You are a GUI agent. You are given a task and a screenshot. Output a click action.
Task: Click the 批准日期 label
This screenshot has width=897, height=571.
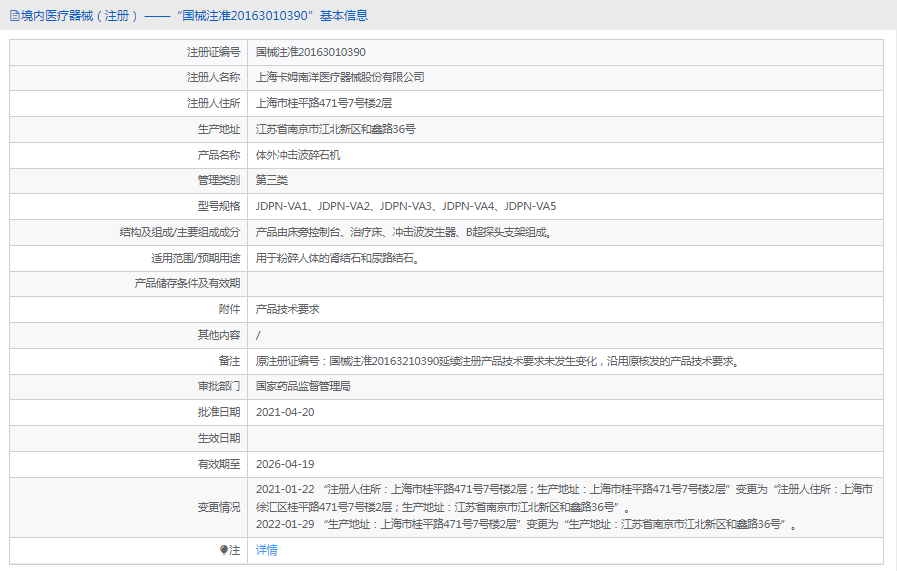tap(219, 412)
